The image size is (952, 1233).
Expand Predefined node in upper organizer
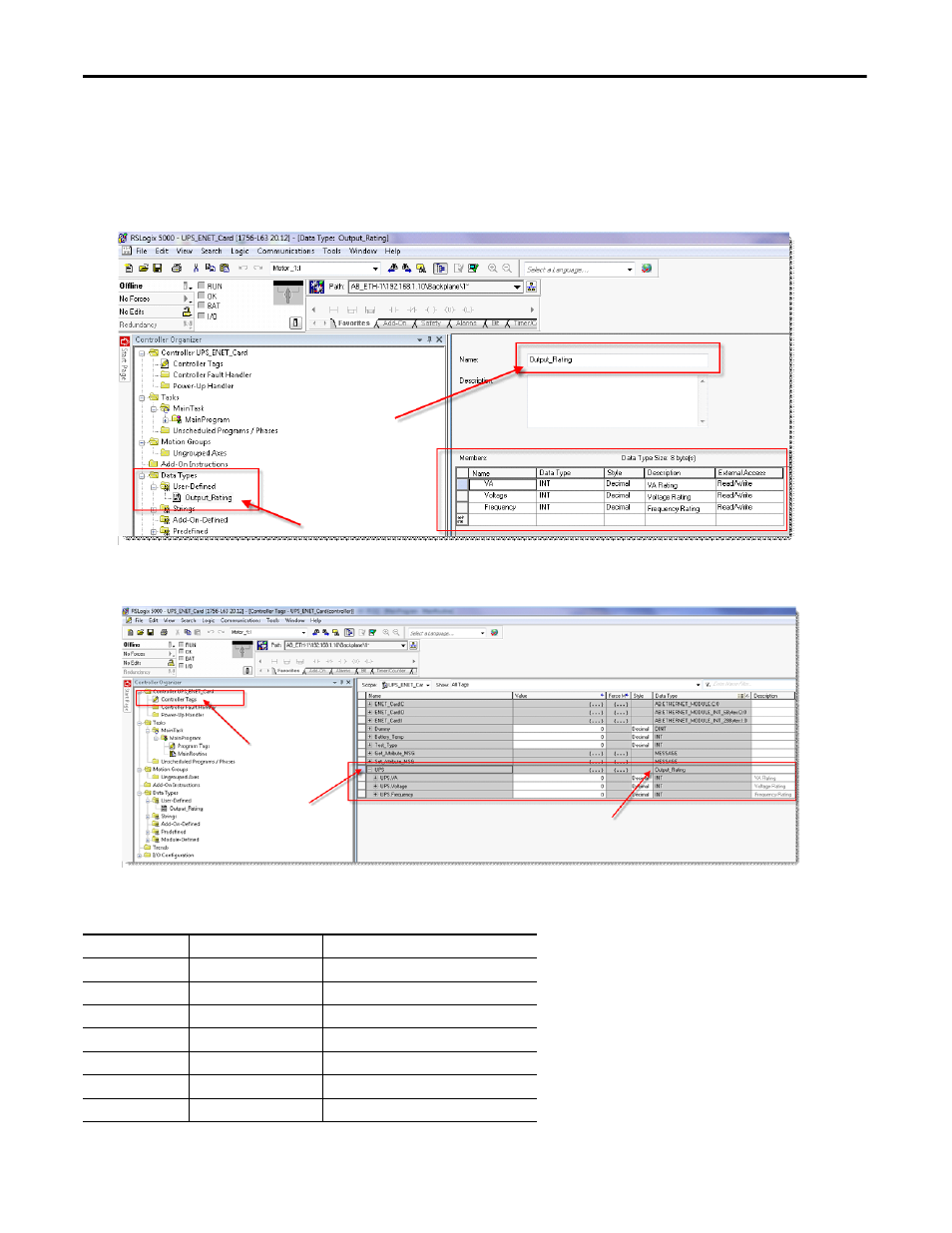click(x=154, y=531)
